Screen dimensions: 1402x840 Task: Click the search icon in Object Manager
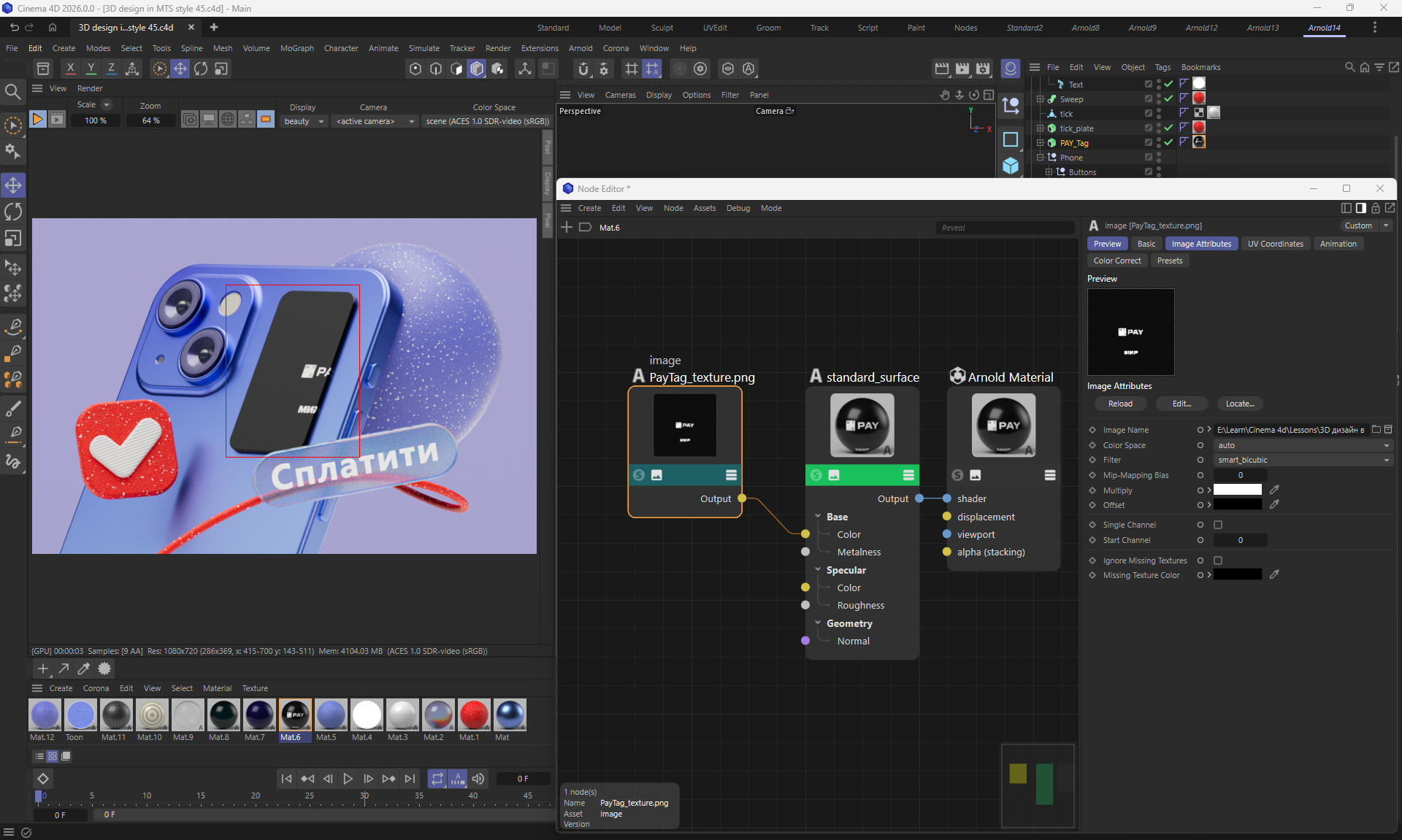[1349, 67]
